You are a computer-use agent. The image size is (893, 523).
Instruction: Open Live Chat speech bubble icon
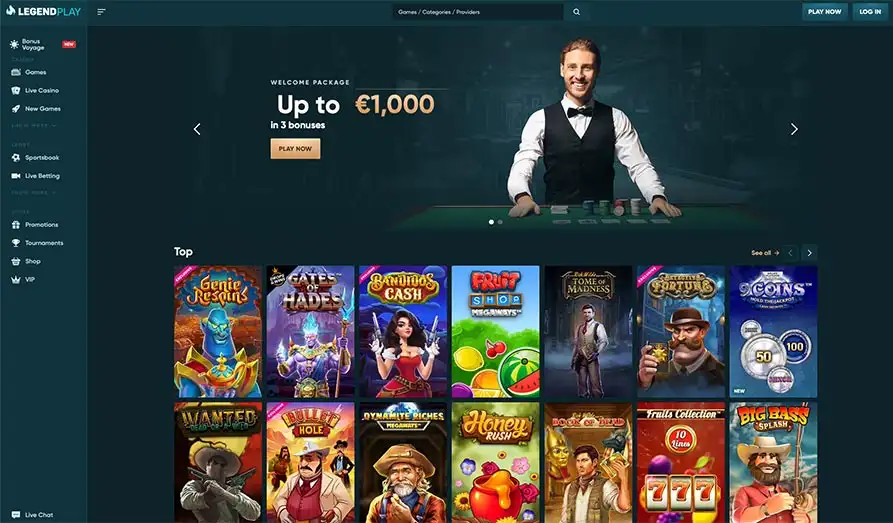15,515
